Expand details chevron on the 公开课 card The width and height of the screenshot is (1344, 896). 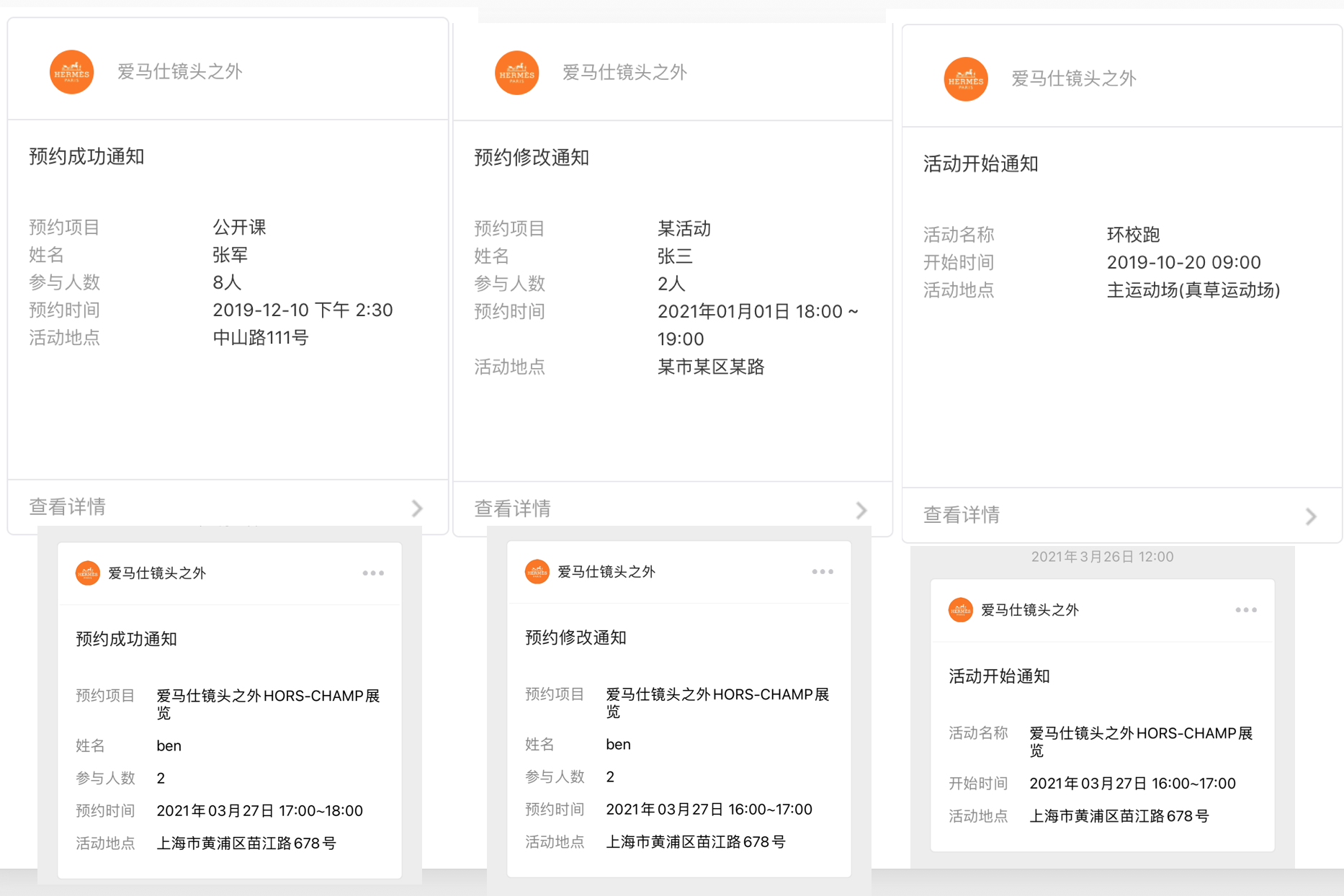[x=417, y=508]
